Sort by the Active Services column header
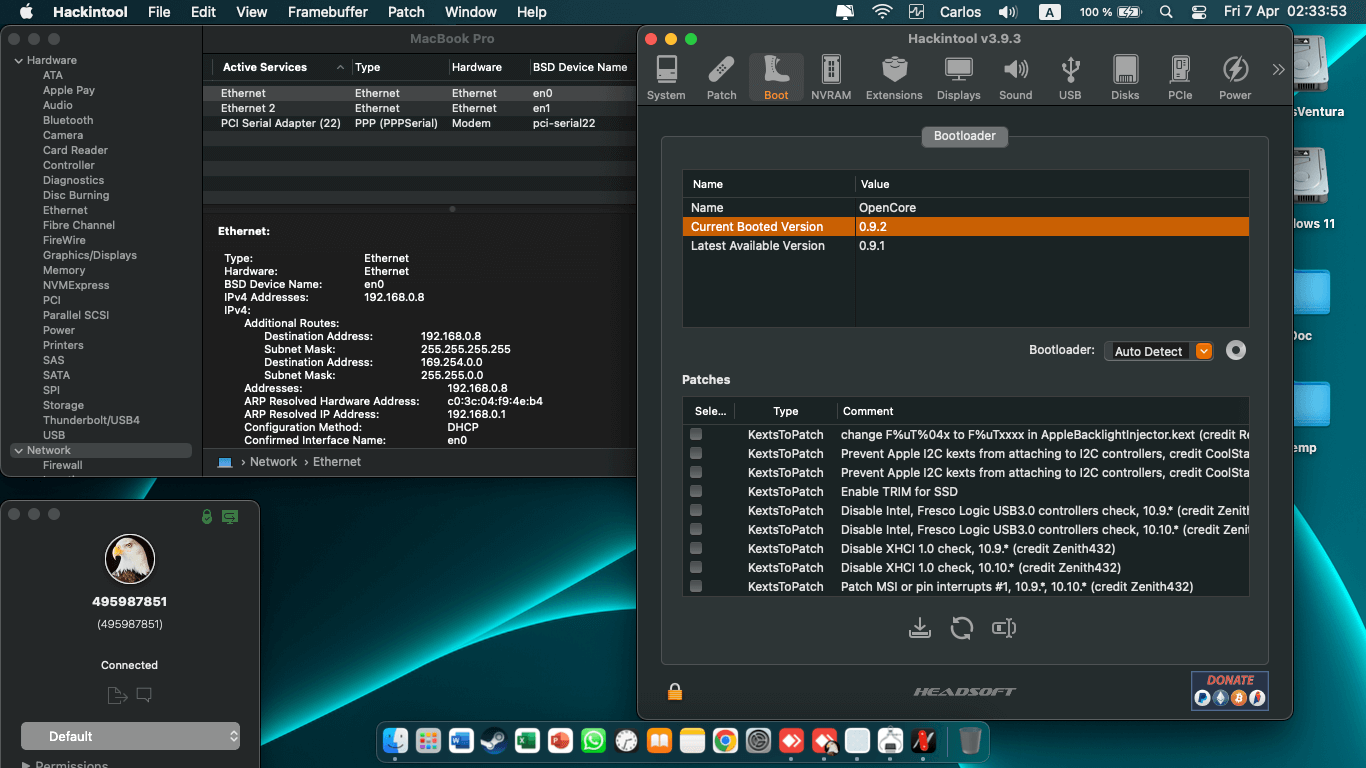Viewport: 1366px width, 768px height. click(265, 67)
